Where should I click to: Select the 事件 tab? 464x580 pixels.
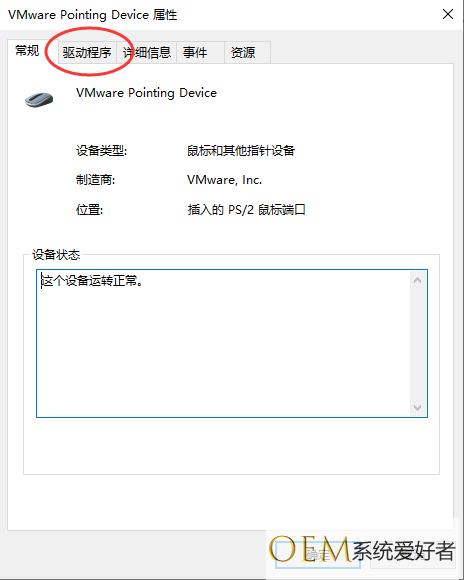200,53
